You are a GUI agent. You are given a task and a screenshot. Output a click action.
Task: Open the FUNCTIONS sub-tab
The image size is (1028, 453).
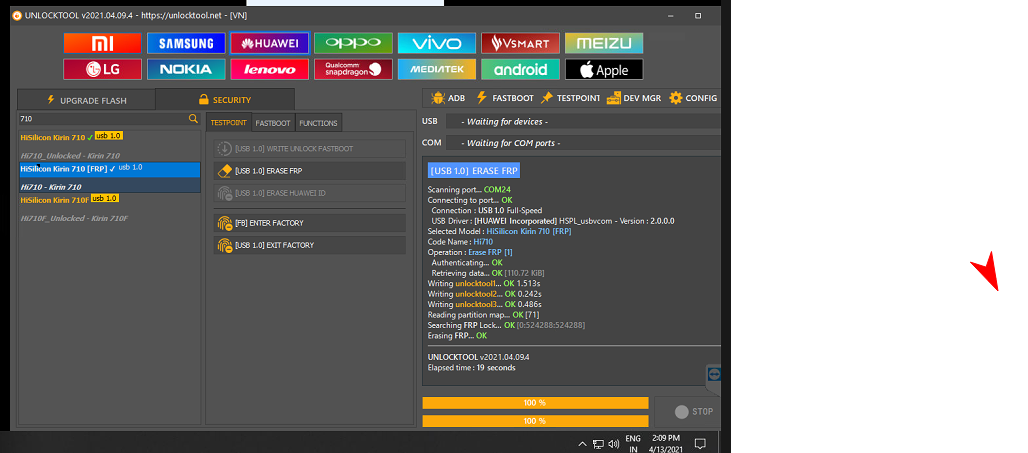319,123
